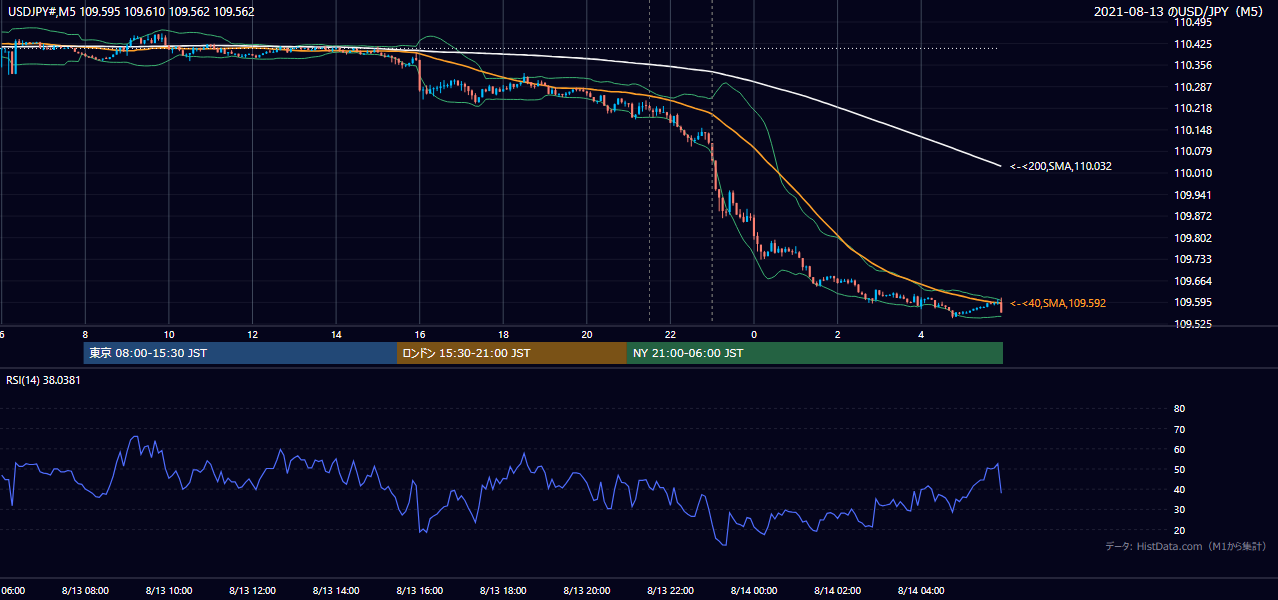
Task: Click price axis value 110.010
Action: coord(1192,173)
